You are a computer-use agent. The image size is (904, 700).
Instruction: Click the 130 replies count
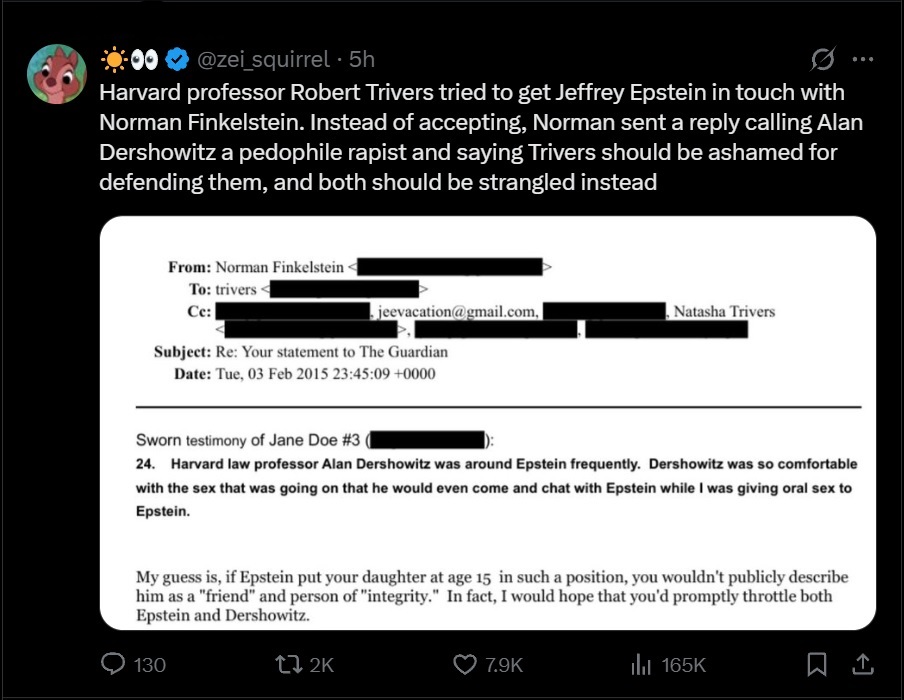coord(150,665)
